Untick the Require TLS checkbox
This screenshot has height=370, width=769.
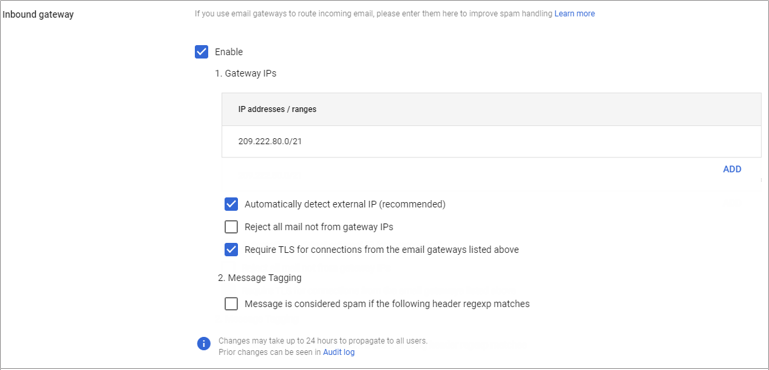231,249
